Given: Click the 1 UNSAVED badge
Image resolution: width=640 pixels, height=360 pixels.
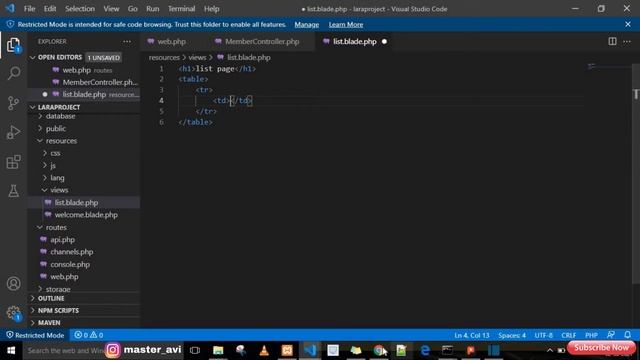Looking at the screenshot, I should pyautogui.click(x=104, y=58).
